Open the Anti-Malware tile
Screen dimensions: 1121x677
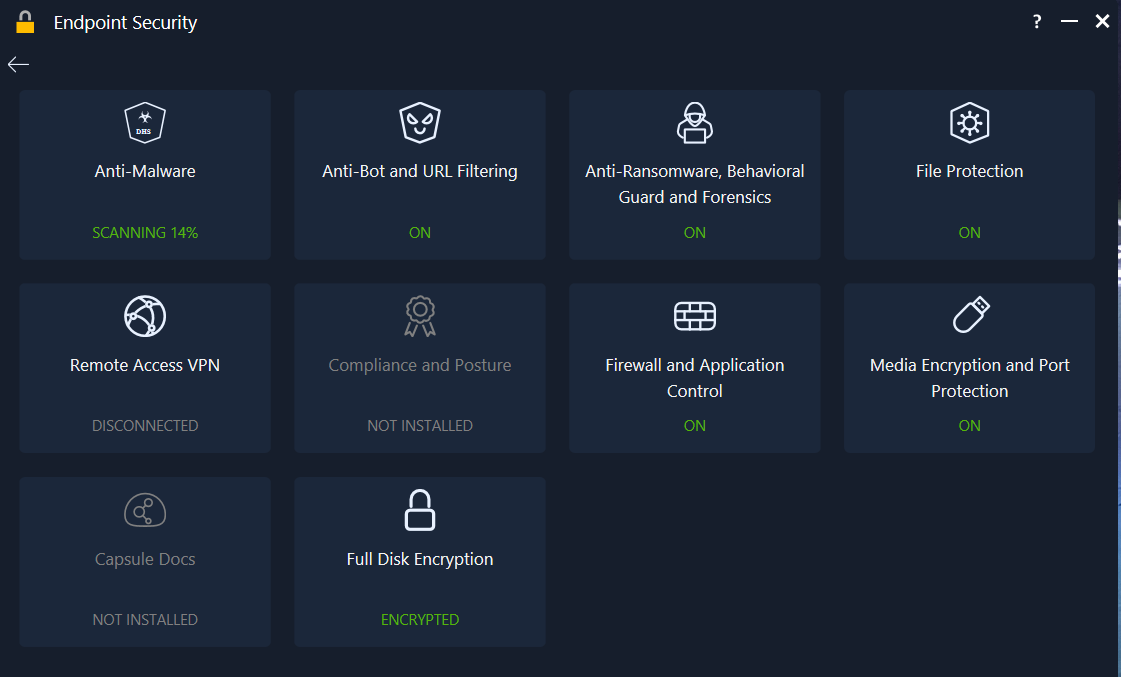(x=145, y=175)
